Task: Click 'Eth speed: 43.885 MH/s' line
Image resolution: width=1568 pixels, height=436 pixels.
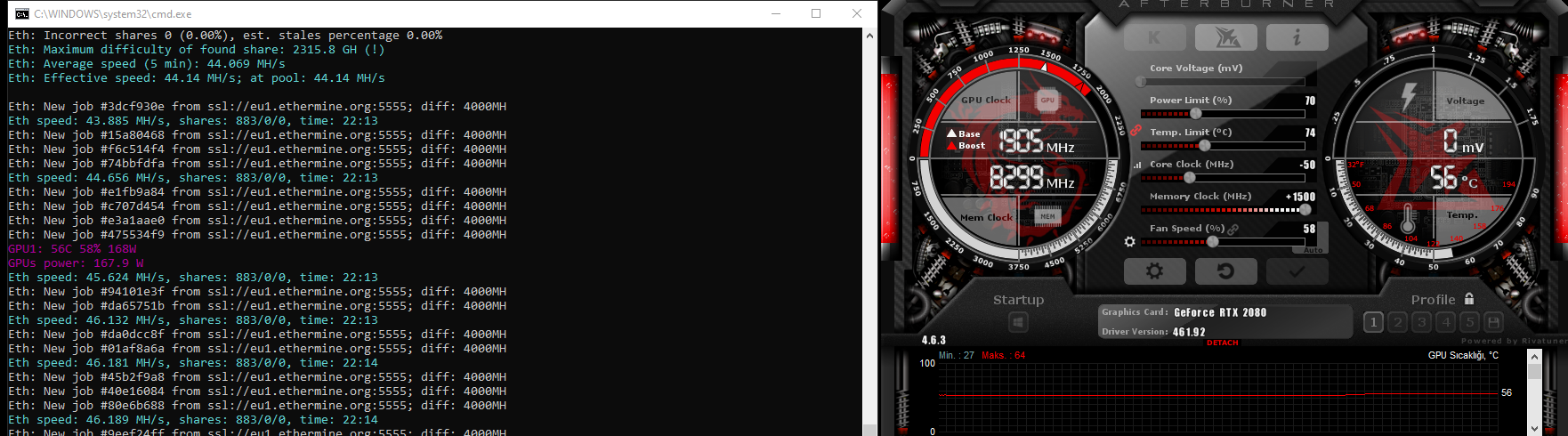Action: (x=193, y=121)
